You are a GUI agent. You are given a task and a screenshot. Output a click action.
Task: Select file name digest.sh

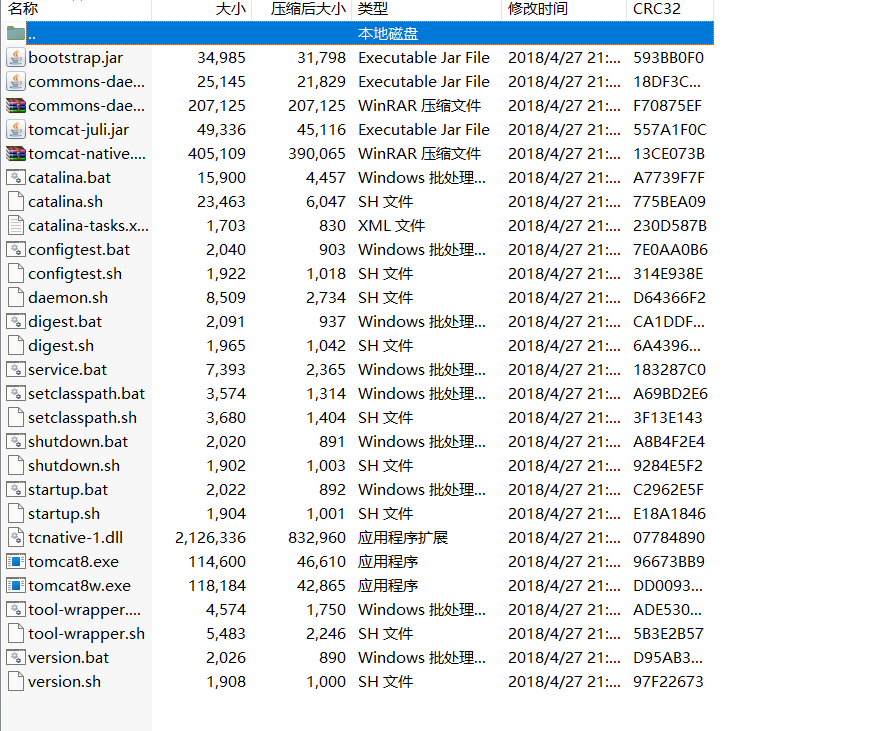[x=61, y=346]
